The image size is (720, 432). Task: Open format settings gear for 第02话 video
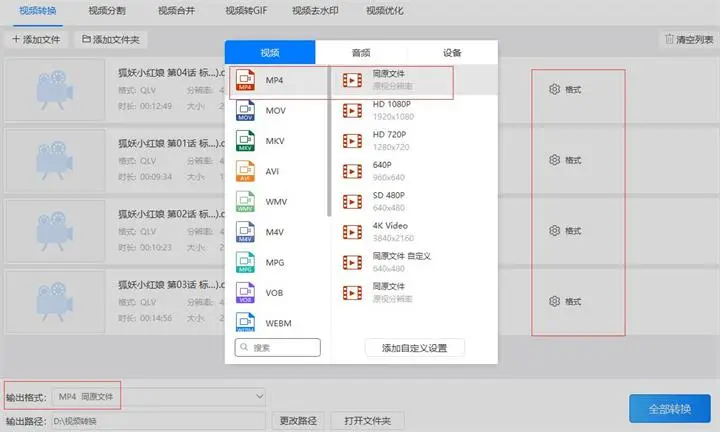point(554,230)
